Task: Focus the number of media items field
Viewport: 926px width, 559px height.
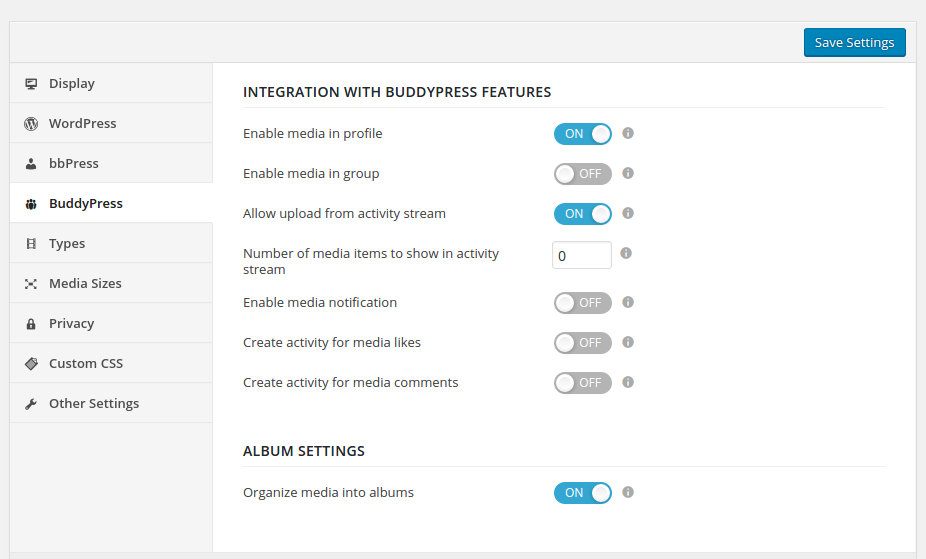Action: pos(582,255)
